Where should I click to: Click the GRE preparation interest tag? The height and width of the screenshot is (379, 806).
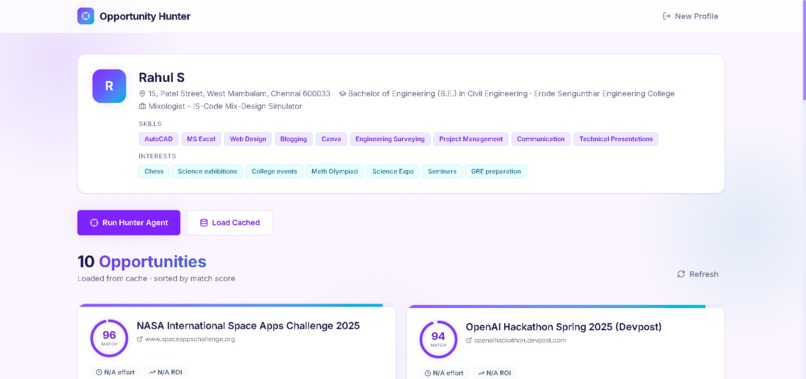coord(496,171)
